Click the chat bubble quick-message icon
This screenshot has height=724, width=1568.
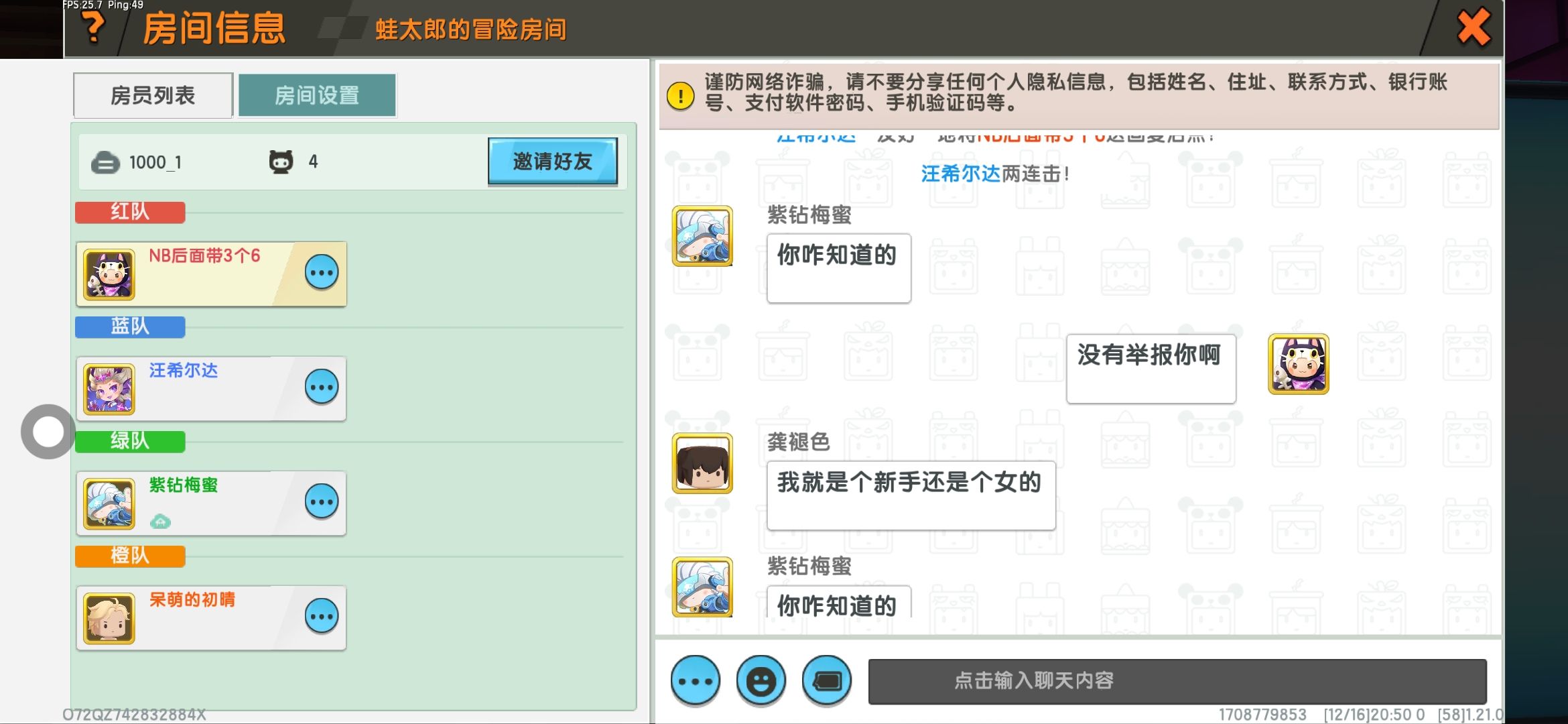(x=826, y=681)
